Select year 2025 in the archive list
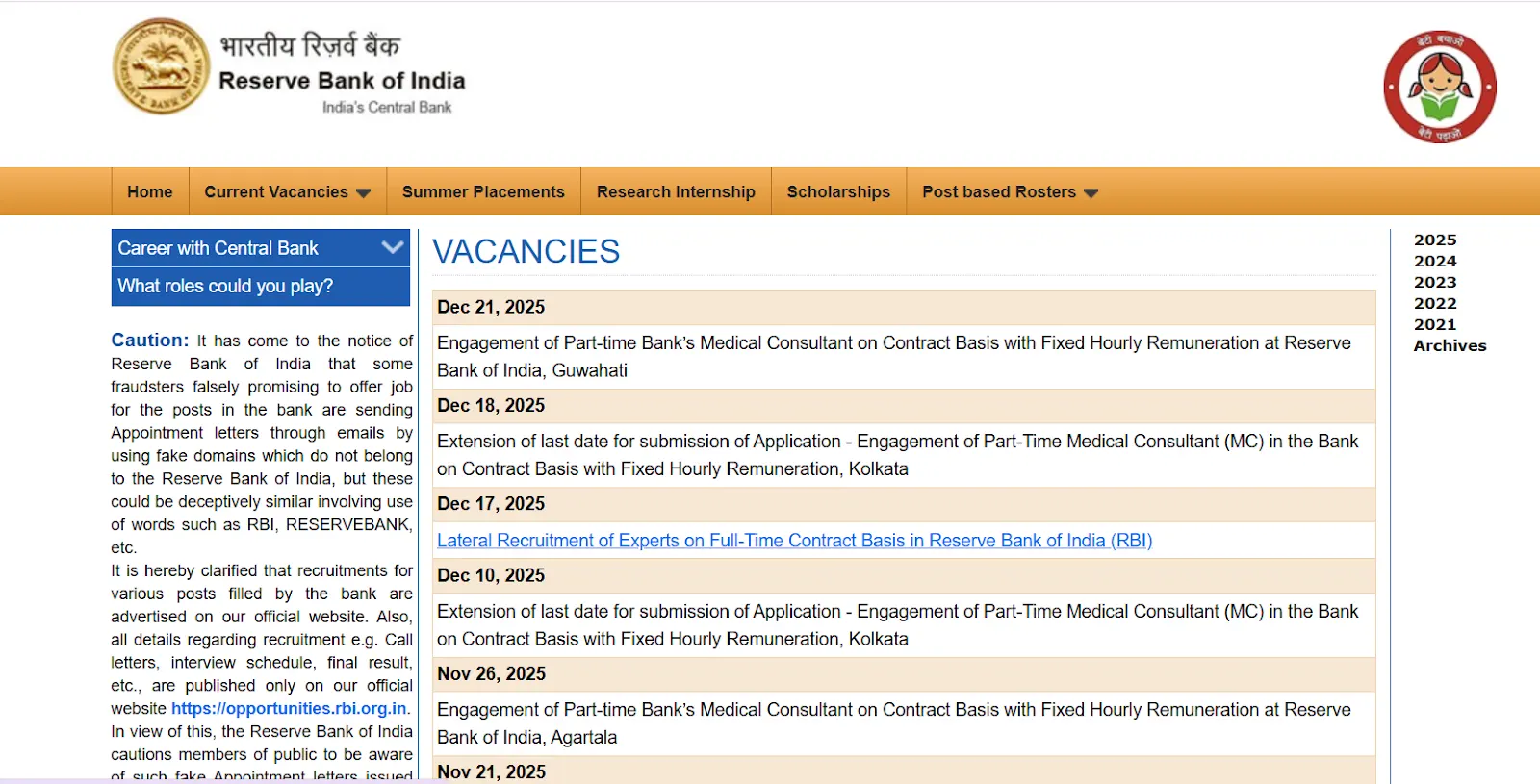This screenshot has height=784, width=1540. 1435,240
